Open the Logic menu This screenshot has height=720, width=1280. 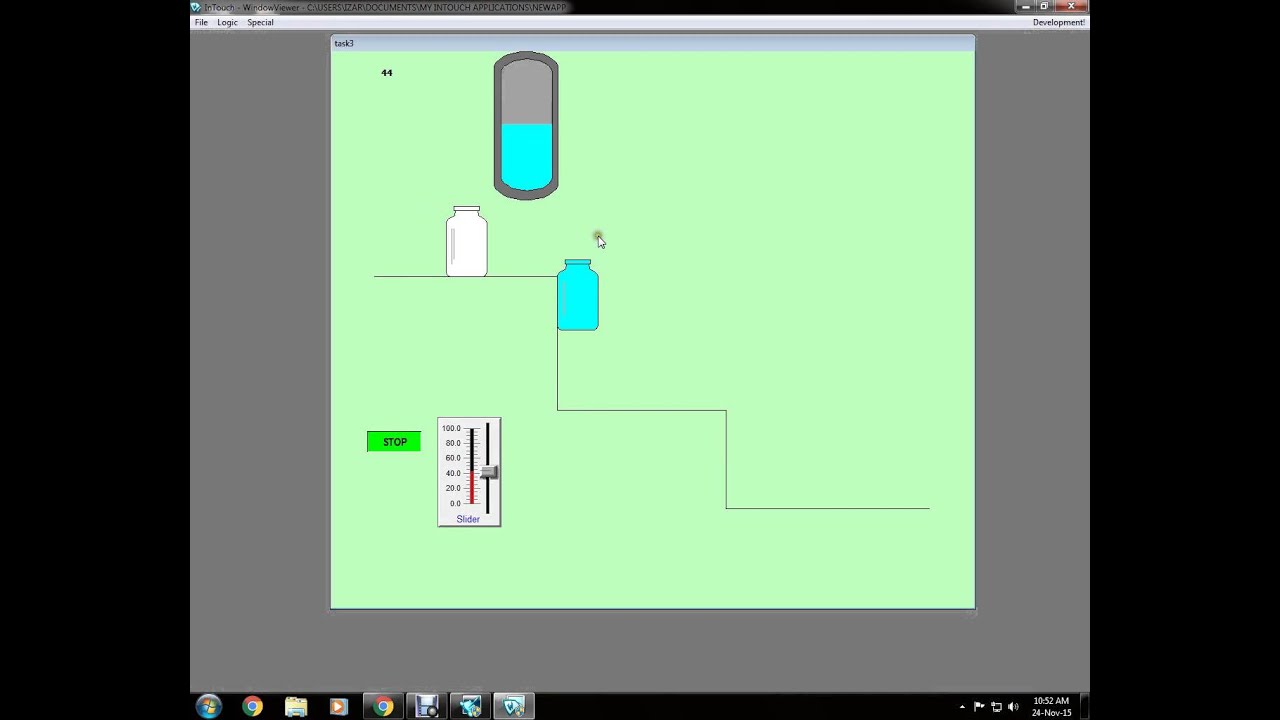pos(227,22)
